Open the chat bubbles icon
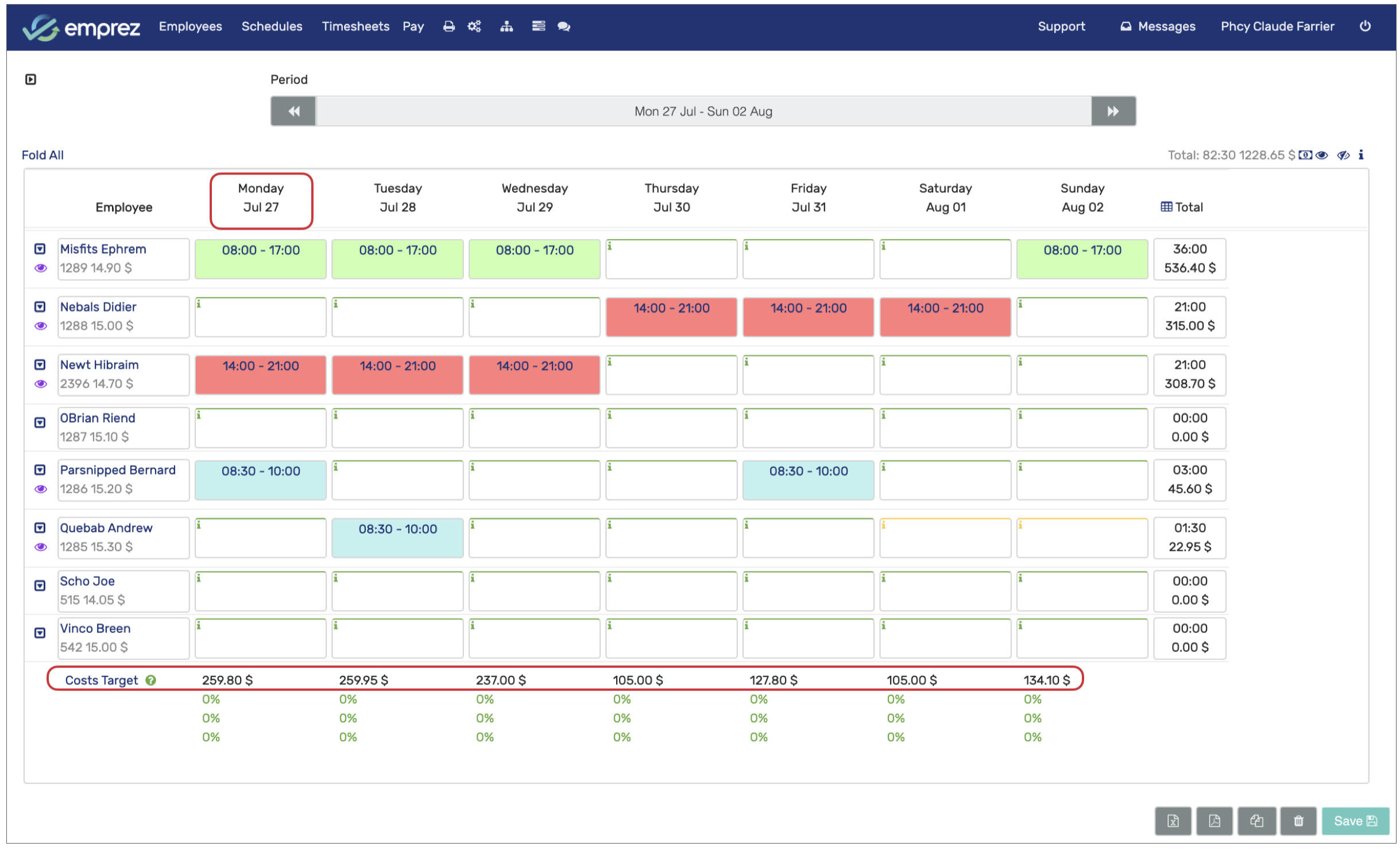This screenshot has height=850, width=1400. click(563, 26)
